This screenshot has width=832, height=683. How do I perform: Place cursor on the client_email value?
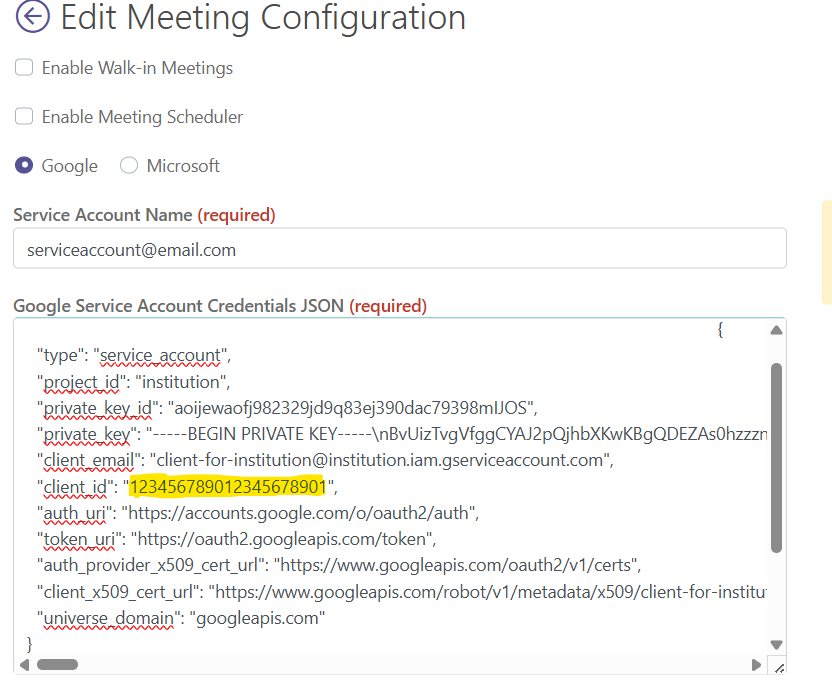click(382, 460)
